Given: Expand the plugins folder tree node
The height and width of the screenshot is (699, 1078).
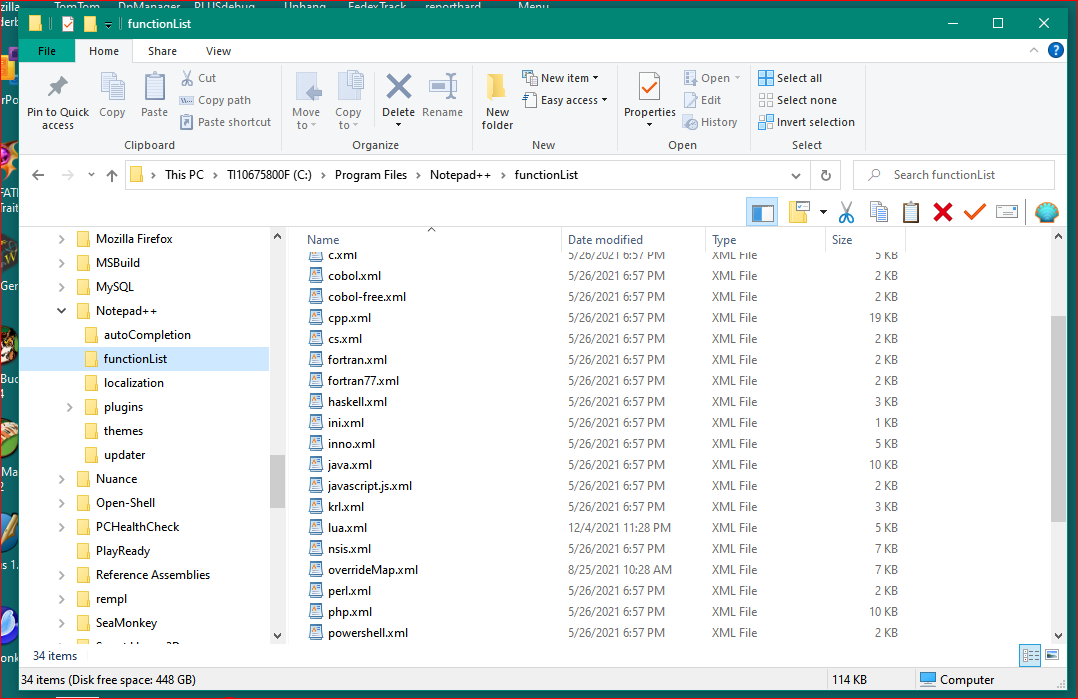Looking at the screenshot, I should [69, 407].
